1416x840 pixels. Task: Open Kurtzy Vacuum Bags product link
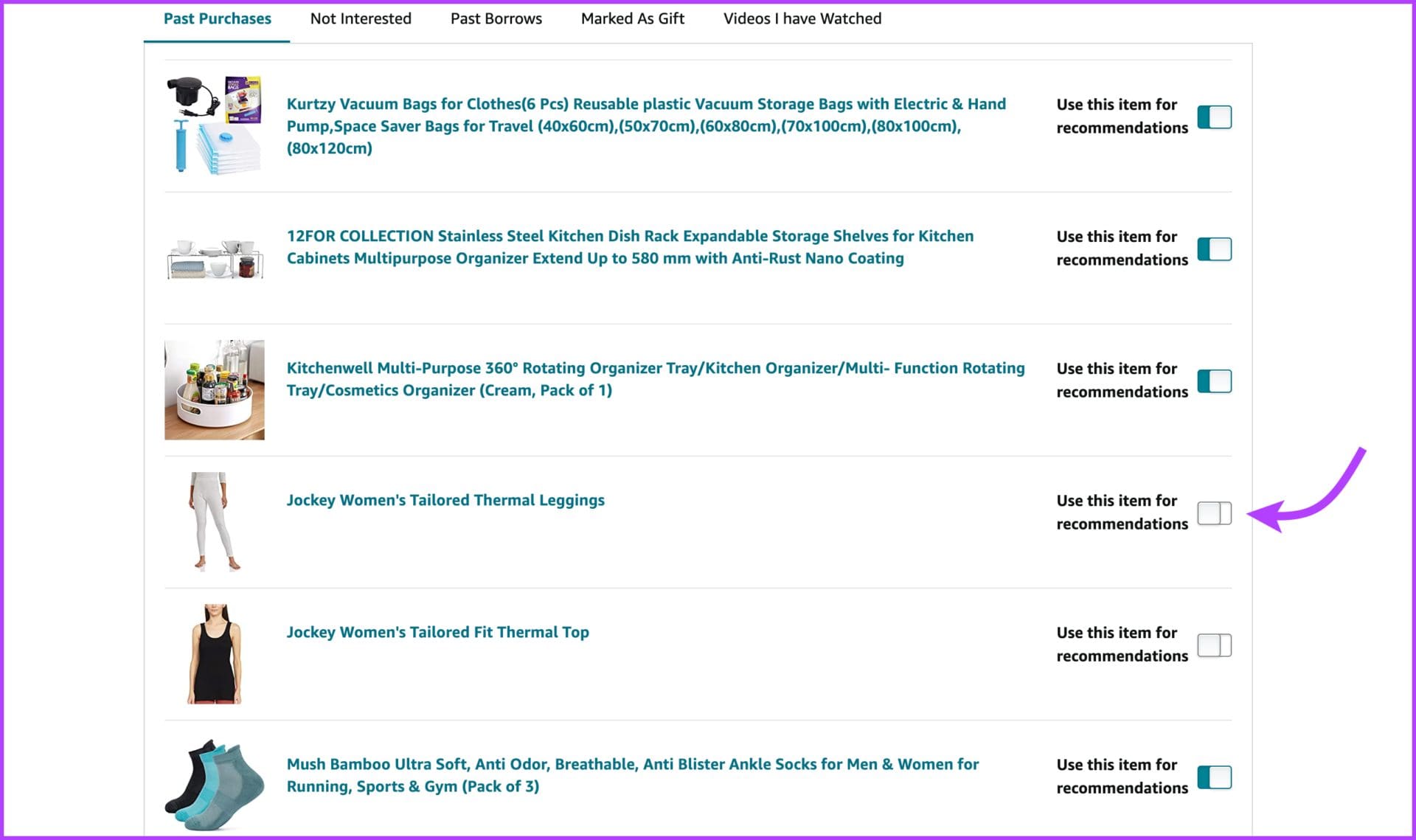click(646, 125)
